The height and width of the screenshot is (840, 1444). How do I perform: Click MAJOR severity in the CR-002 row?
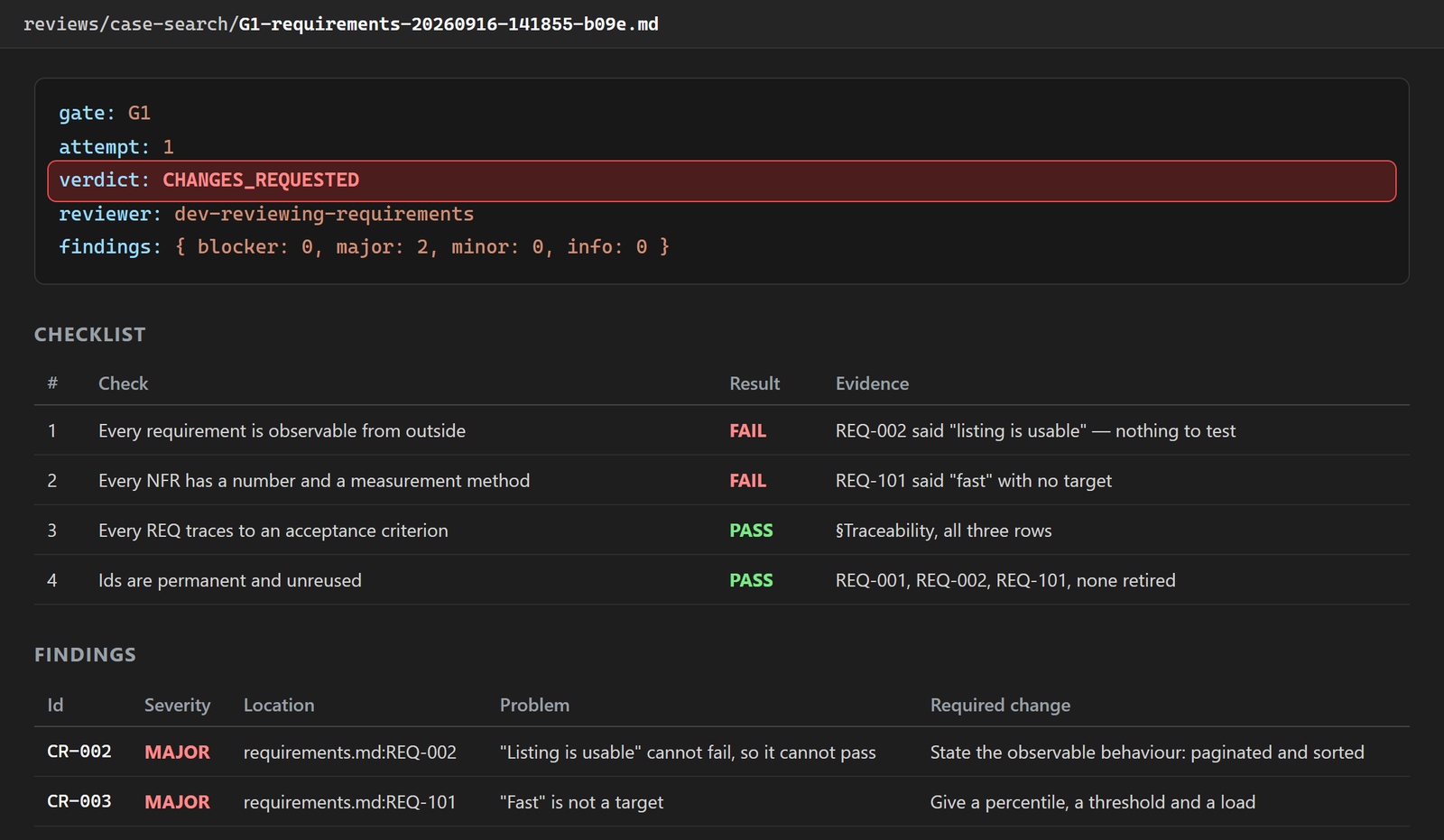pos(177,752)
